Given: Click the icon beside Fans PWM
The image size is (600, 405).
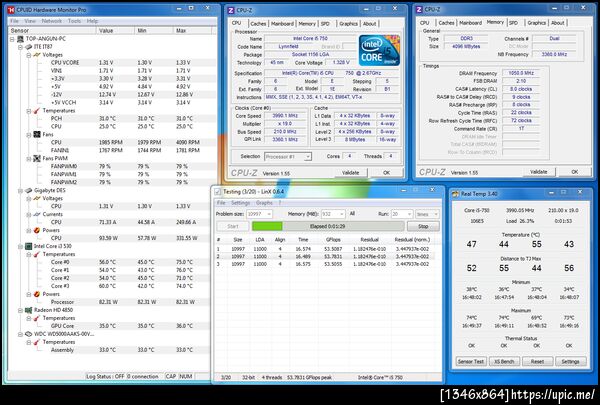Looking at the screenshot, I should 37,158.
